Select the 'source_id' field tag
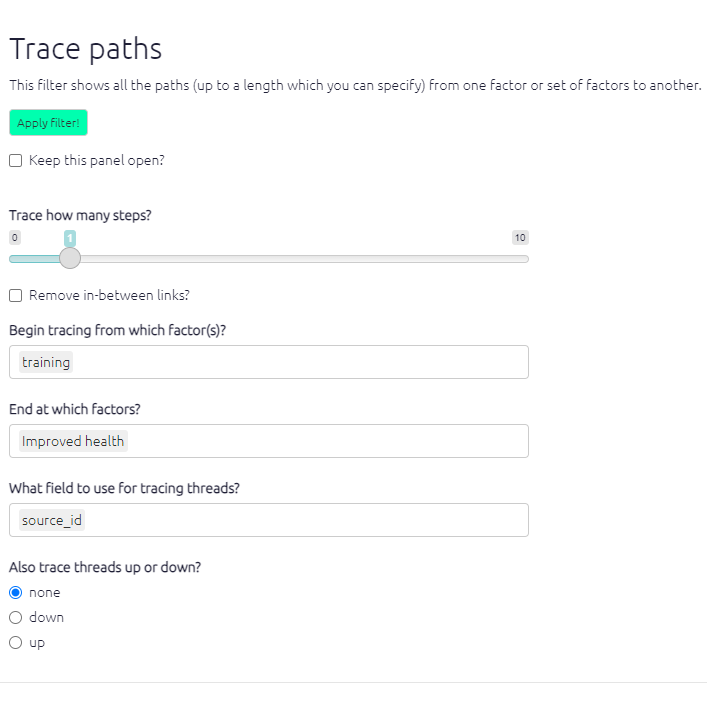Screen dimensions: 707x708 [x=52, y=520]
